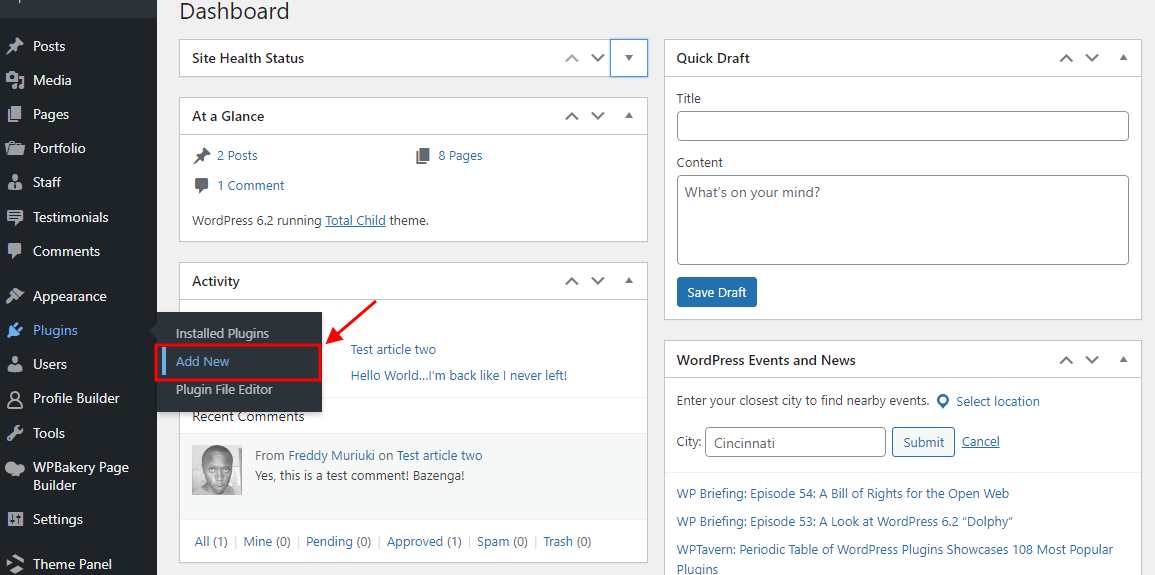
Task: Move Activity panel down
Action: [x=598, y=281]
